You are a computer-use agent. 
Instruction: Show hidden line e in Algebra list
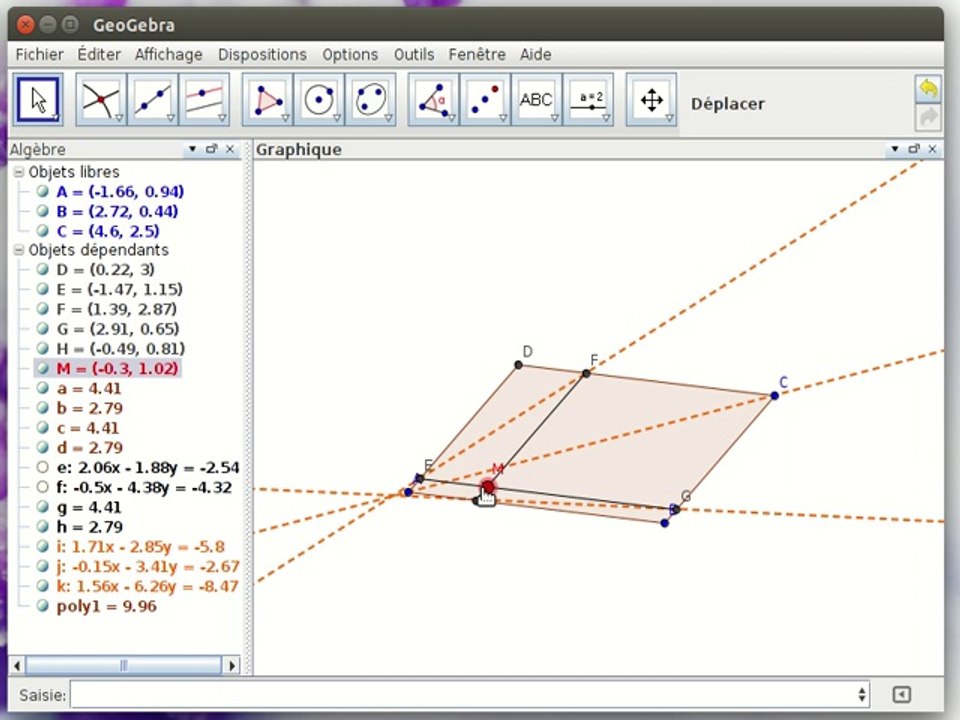42,468
